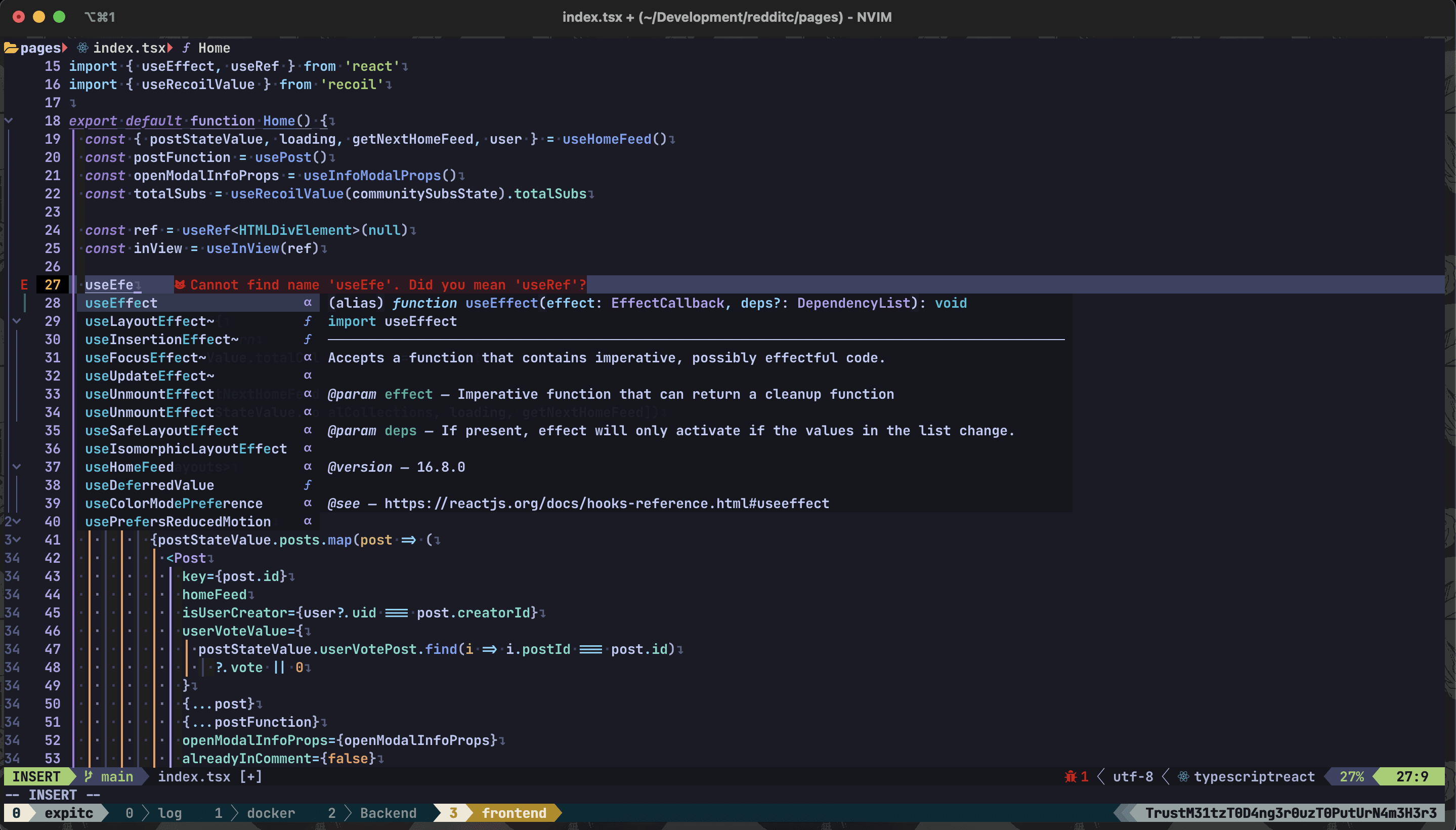The height and width of the screenshot is (830, 1456).
Task: Click the kind icon of useIsomorphicLayoutEffect completion
Action: 308,448
